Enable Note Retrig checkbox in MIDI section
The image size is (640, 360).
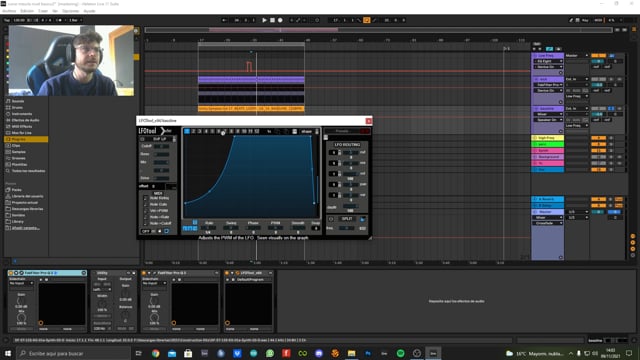click(x=145, y=198)
